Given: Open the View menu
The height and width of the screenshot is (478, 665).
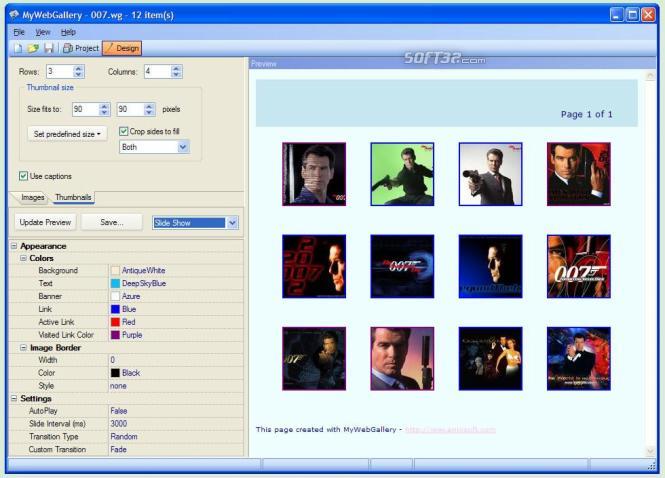Looking at the screenshot, I should (x=42, y=32).
